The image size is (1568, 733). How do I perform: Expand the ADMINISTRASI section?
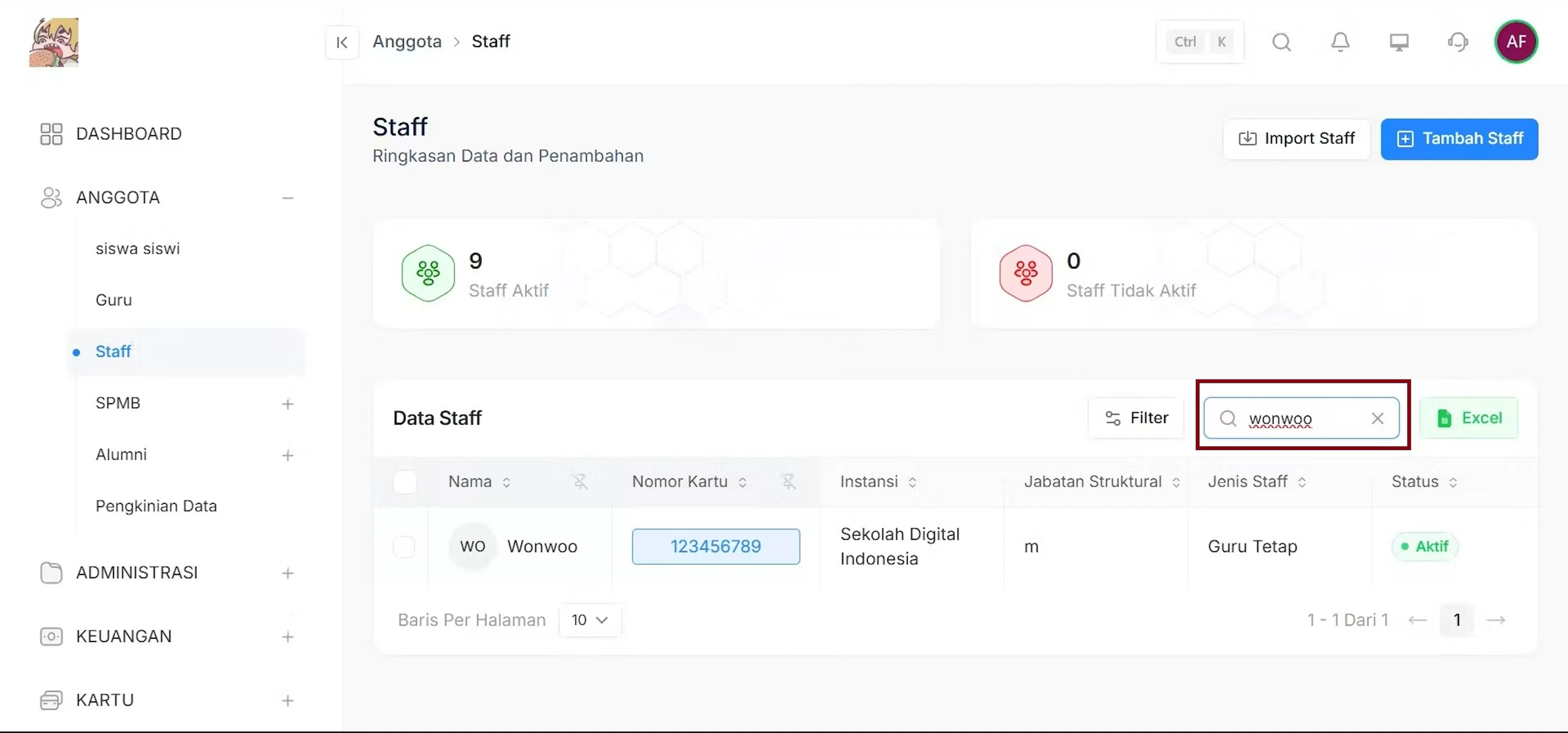287,573
